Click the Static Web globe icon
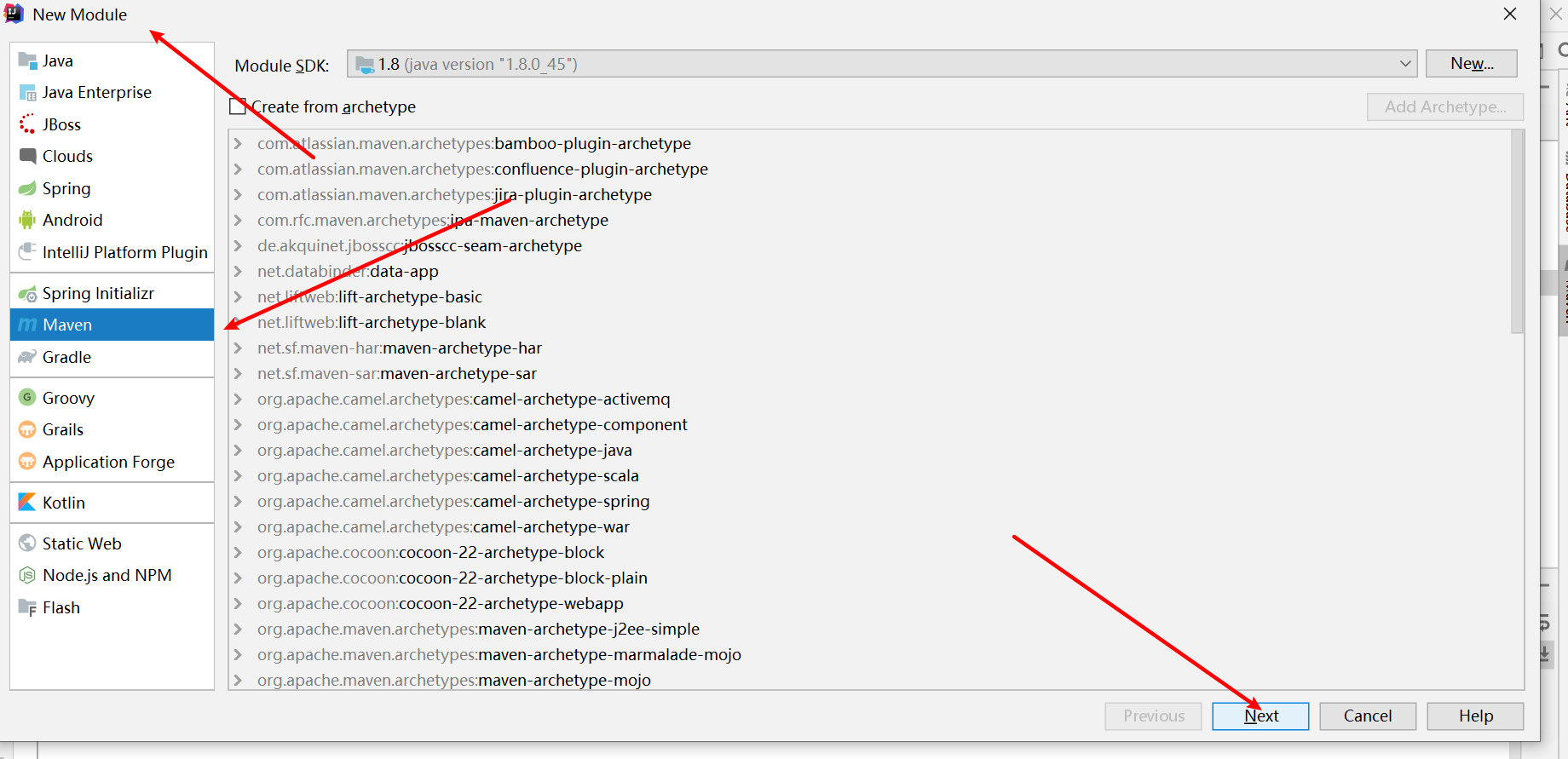Image resolution: width=1568 pixels, height=759 pixels. point(27,543)
